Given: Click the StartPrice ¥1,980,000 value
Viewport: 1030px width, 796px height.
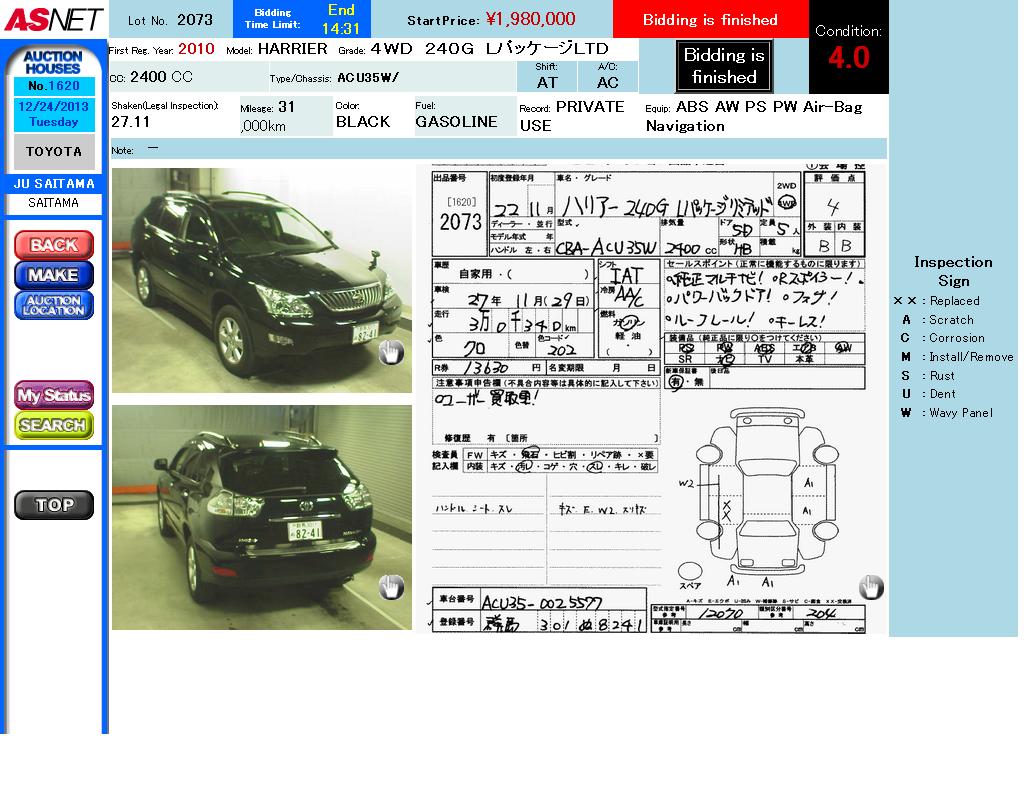Looking at the screenshot, I should click(x=531, y=19).
